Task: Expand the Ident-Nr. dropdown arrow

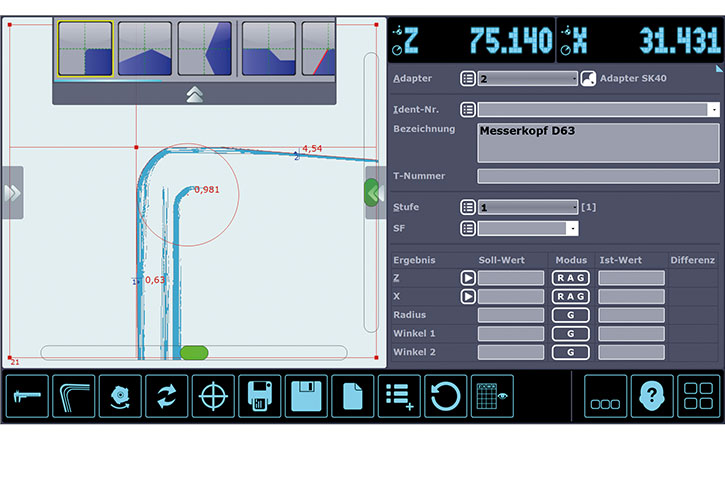Action: (x=714, y=110)
